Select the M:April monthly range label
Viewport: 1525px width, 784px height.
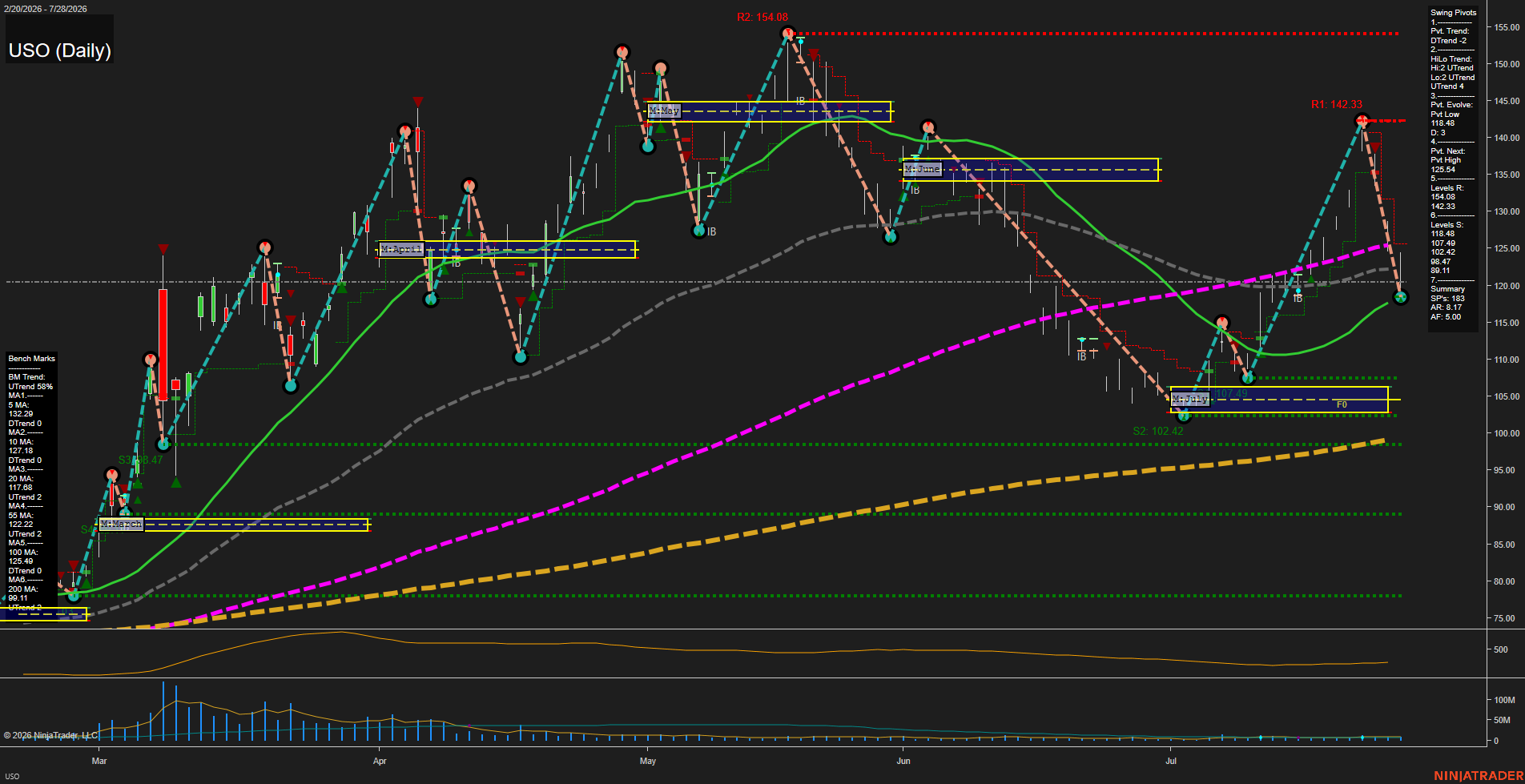click(x=401, y=249)
